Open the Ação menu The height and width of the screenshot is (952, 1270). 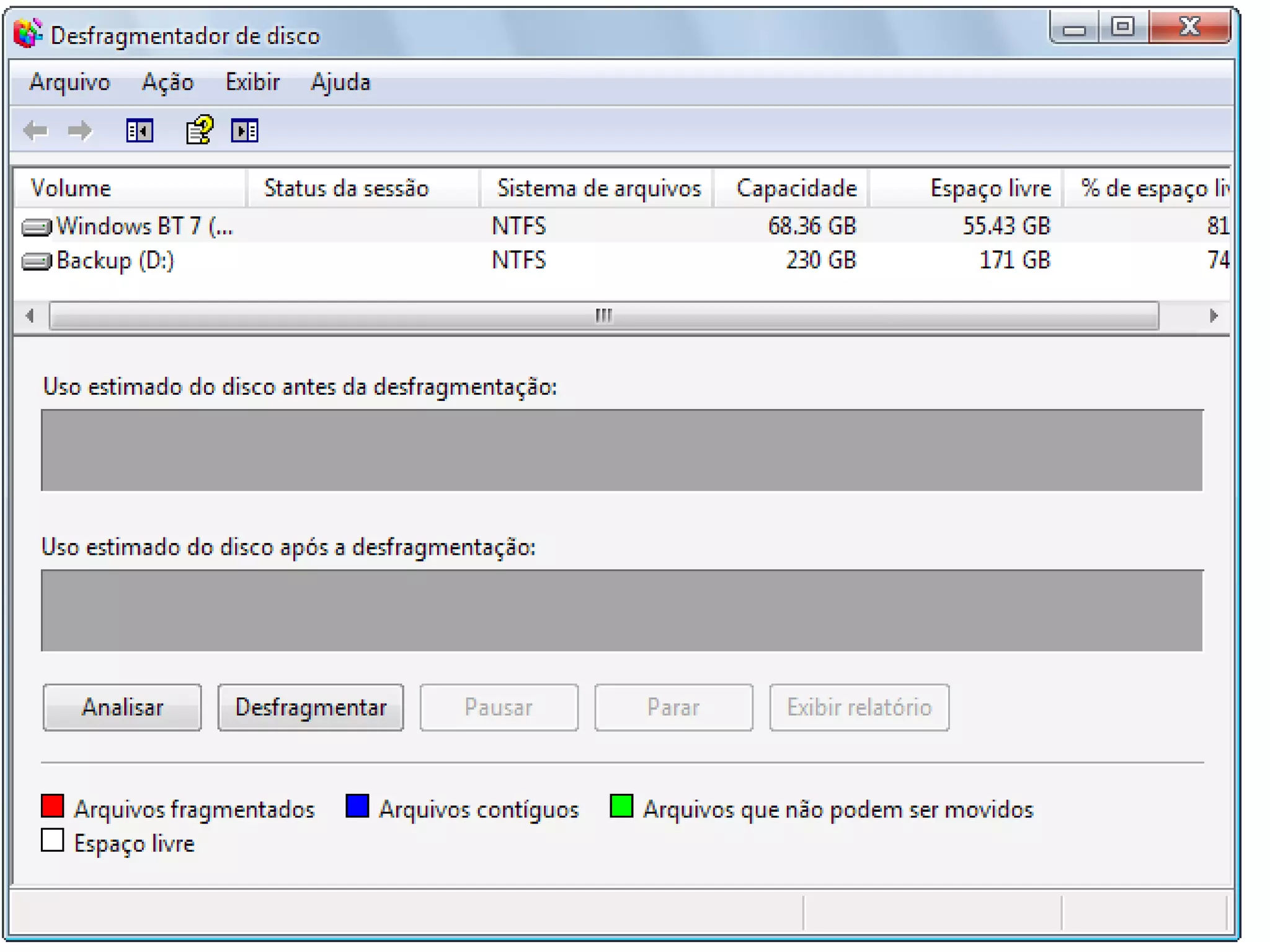[167, 82]
